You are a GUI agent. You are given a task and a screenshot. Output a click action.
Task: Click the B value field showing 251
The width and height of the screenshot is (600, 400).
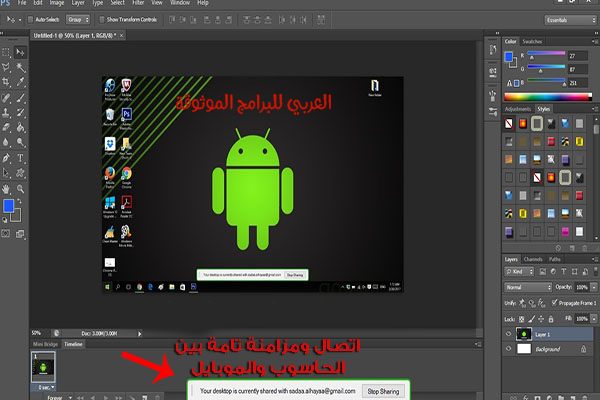(x=578, y=83)
